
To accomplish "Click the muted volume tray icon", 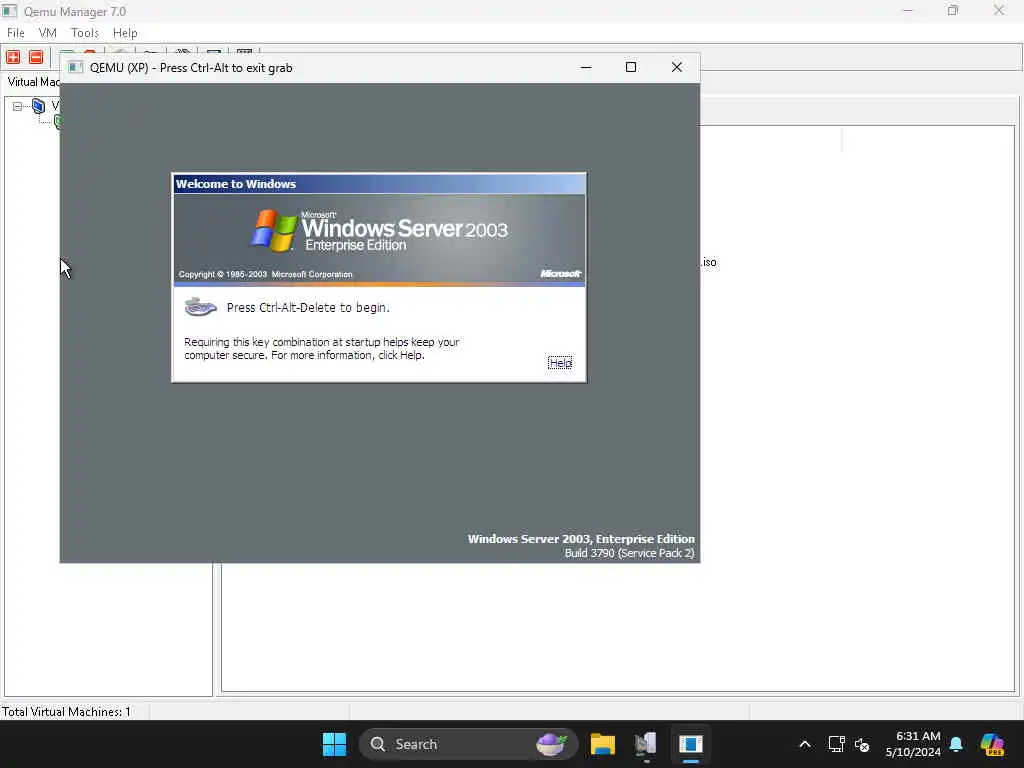I will coord(862,744).
